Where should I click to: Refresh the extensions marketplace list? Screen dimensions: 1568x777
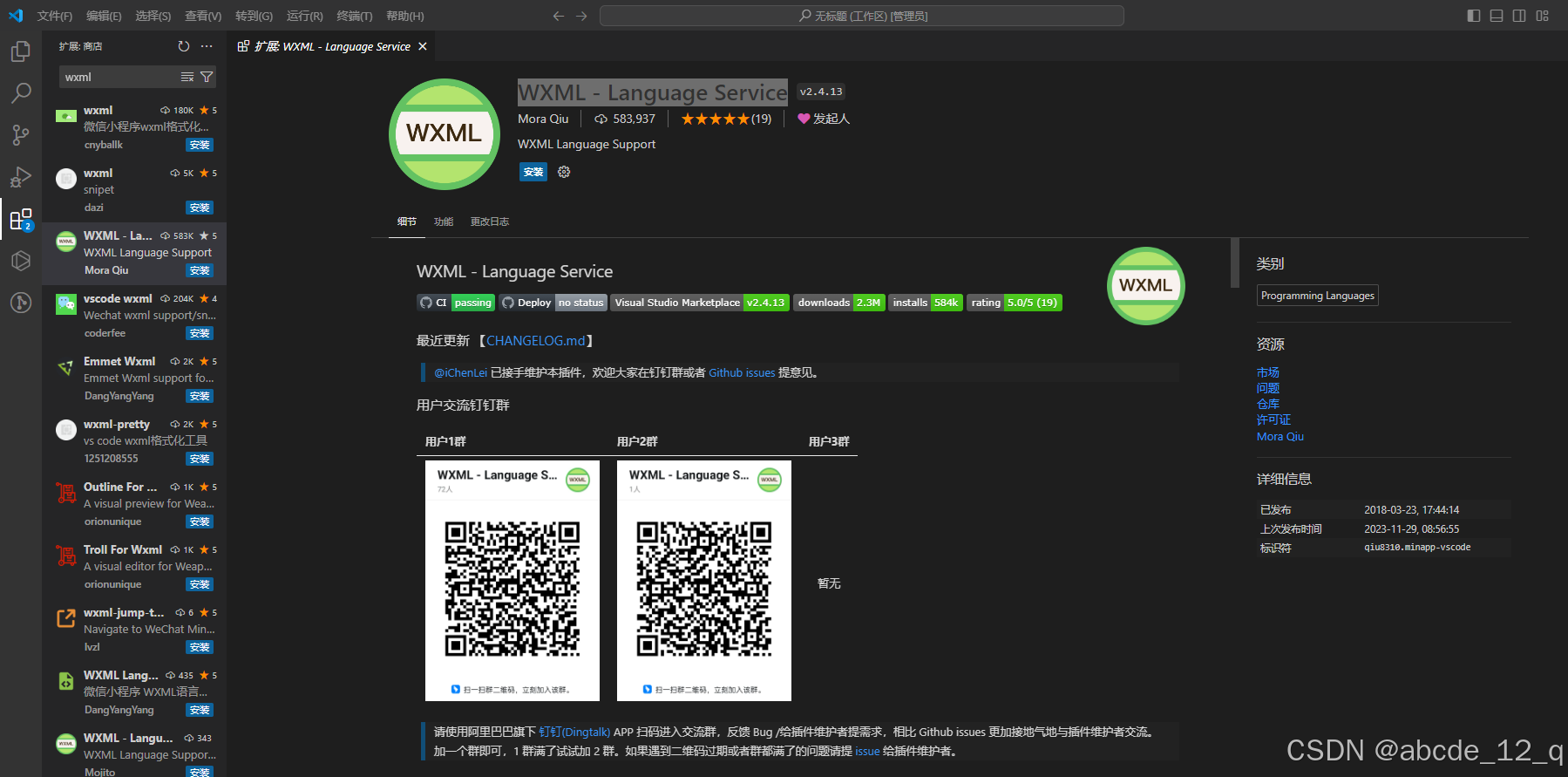(183, 46)
